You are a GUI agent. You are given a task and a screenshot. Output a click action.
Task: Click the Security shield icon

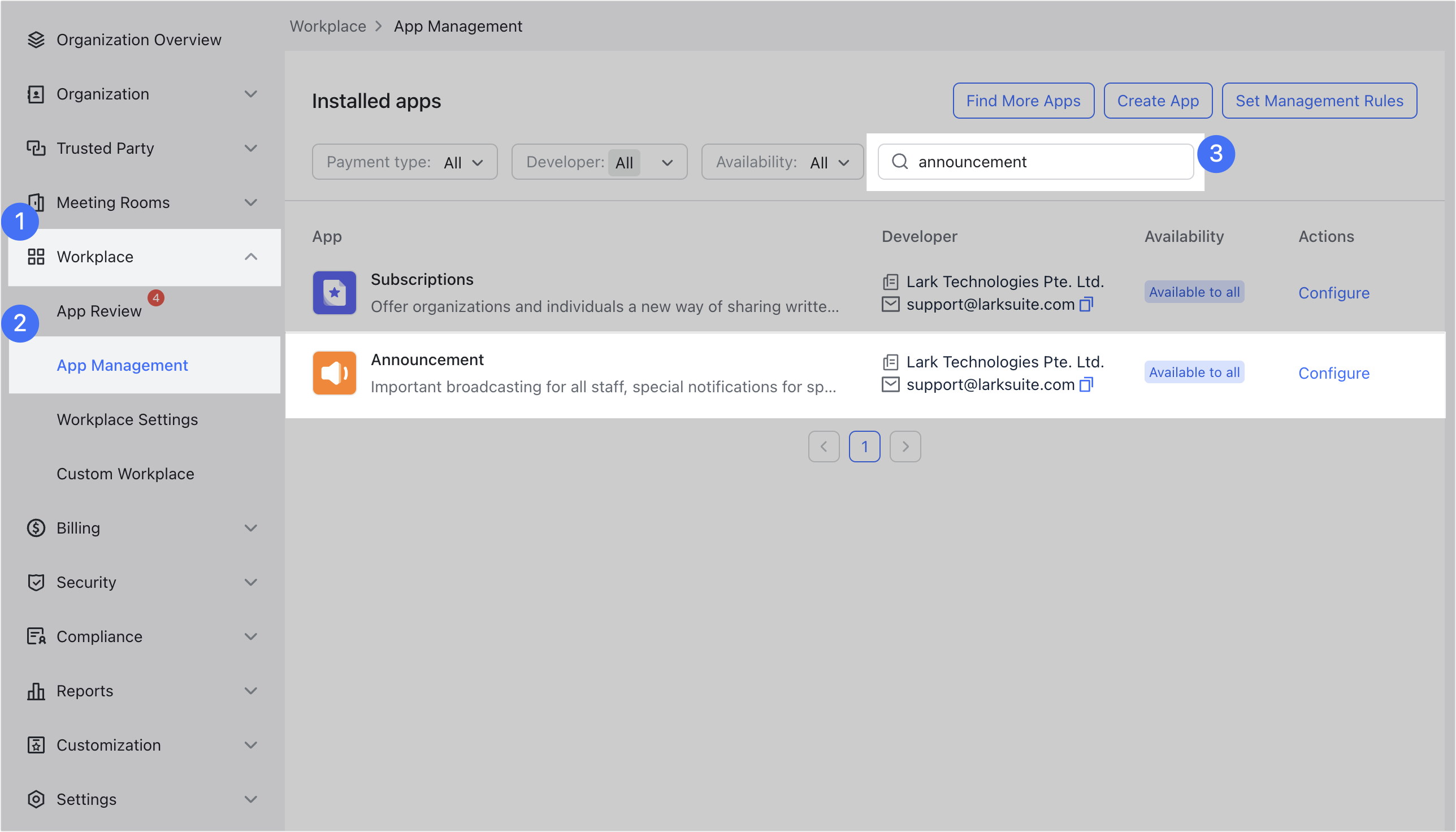click(36, 582)
